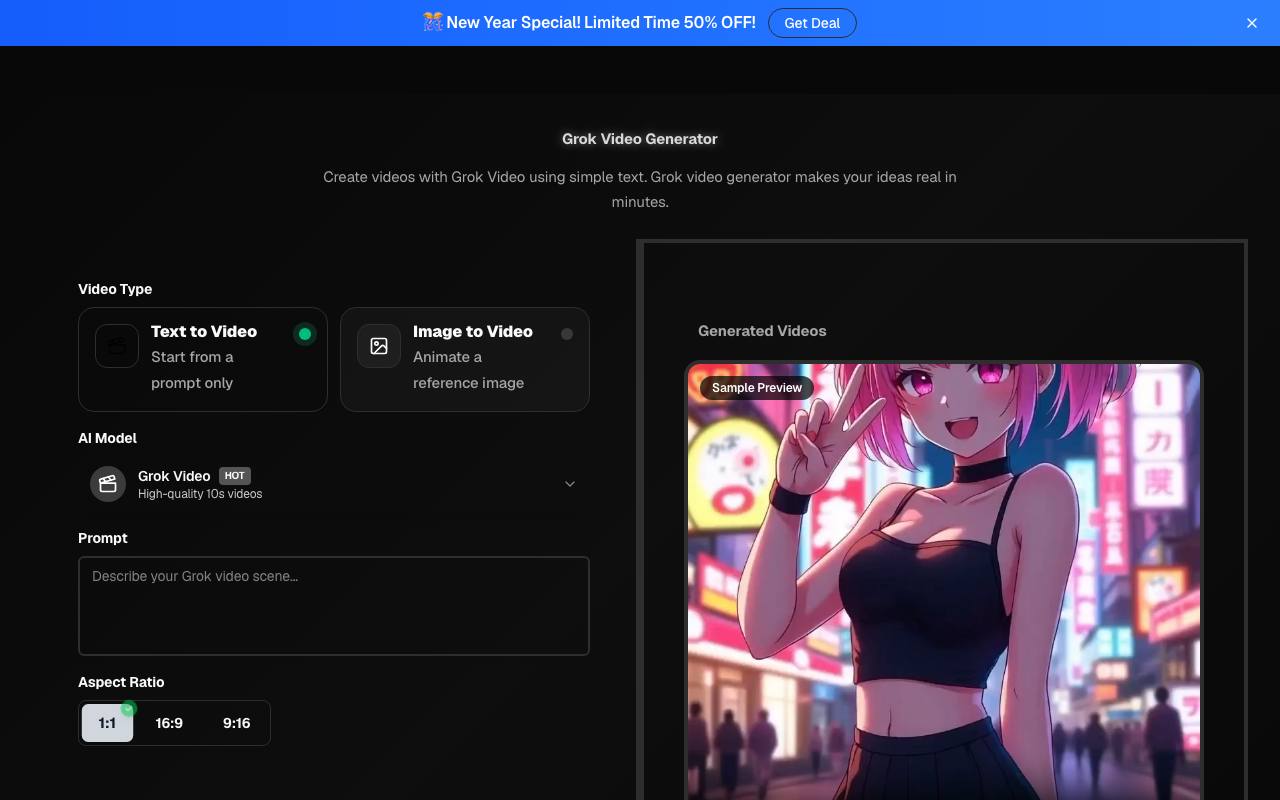1280x800 pixels.
Task: Click the Grok Video Generator title
Action: pos(640,139)
